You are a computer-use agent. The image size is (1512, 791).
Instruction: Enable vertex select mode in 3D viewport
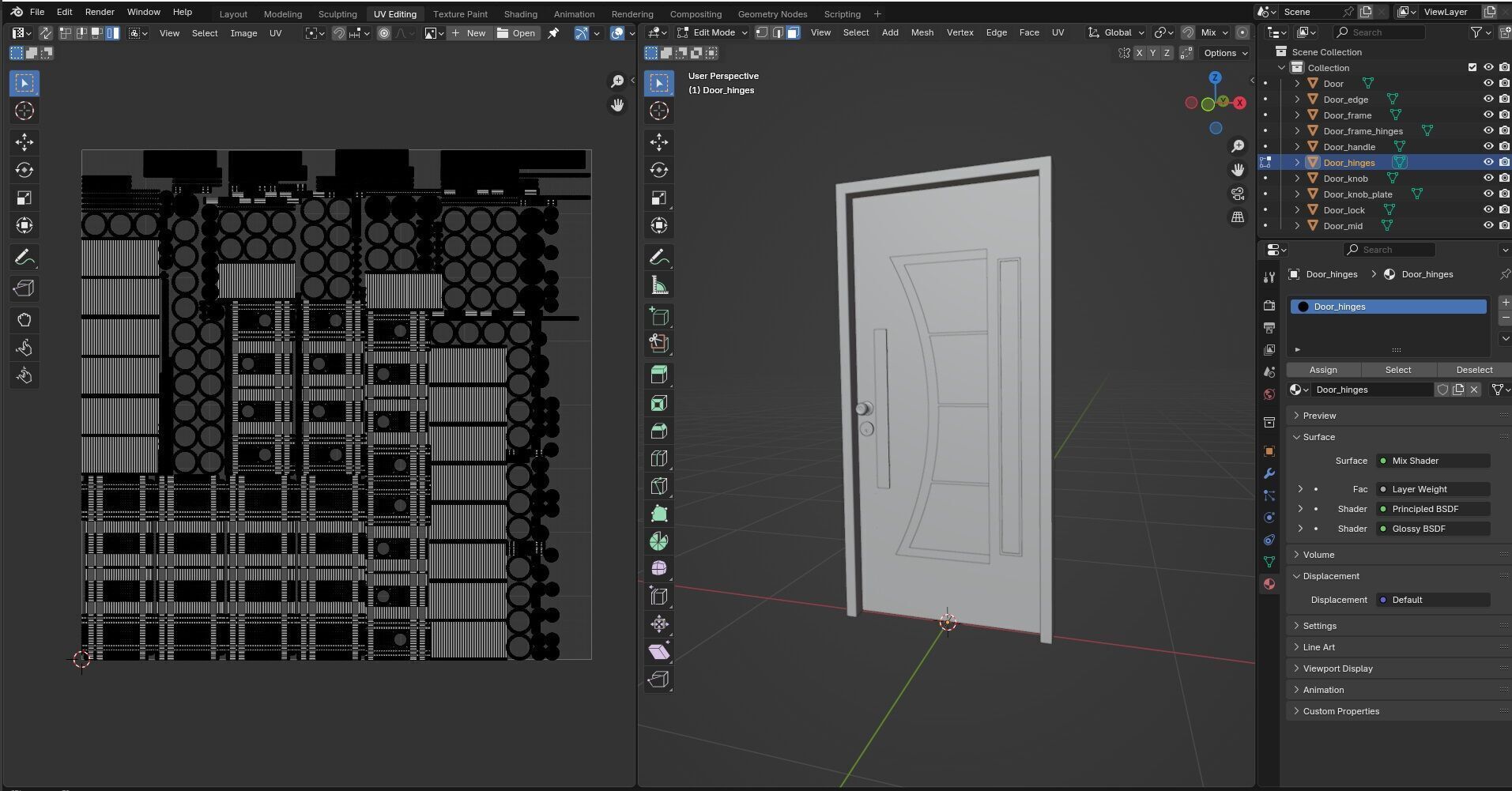click(x=762, y=32)
